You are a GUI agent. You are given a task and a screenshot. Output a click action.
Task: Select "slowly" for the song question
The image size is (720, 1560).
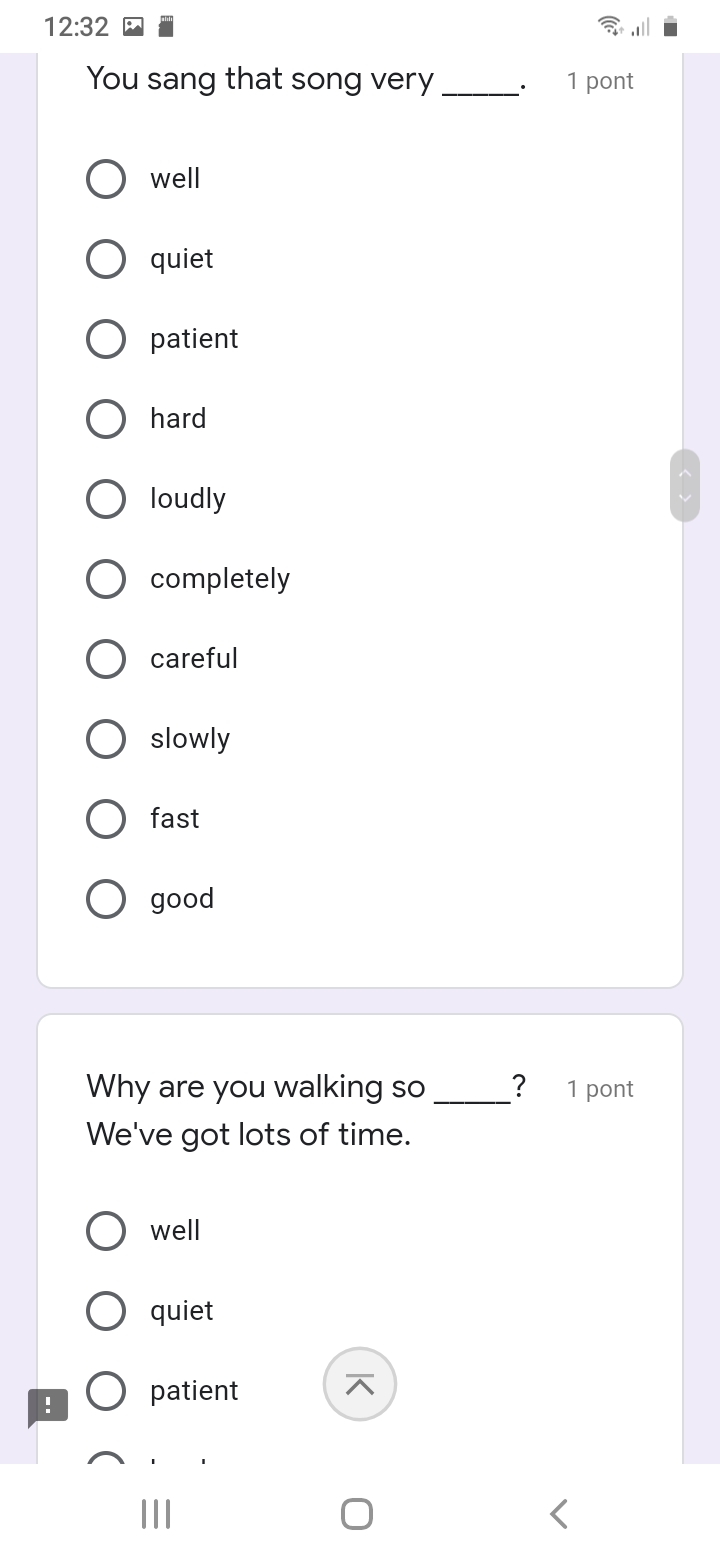(106, 739)
